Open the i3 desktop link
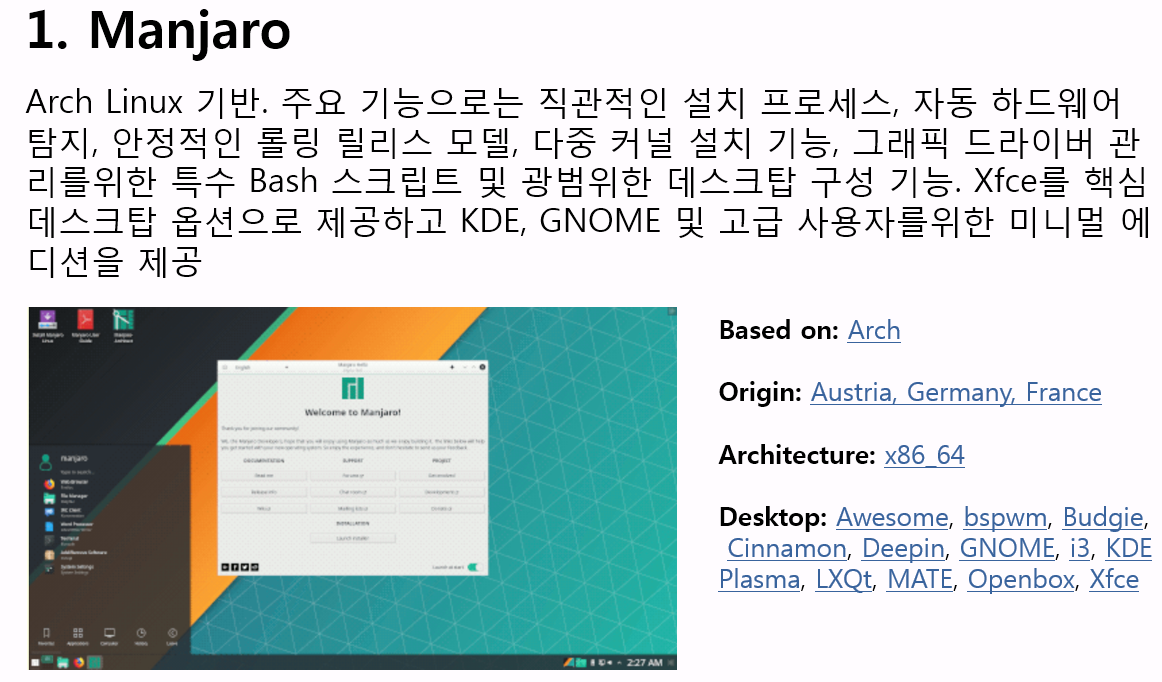 [1080, 549]
